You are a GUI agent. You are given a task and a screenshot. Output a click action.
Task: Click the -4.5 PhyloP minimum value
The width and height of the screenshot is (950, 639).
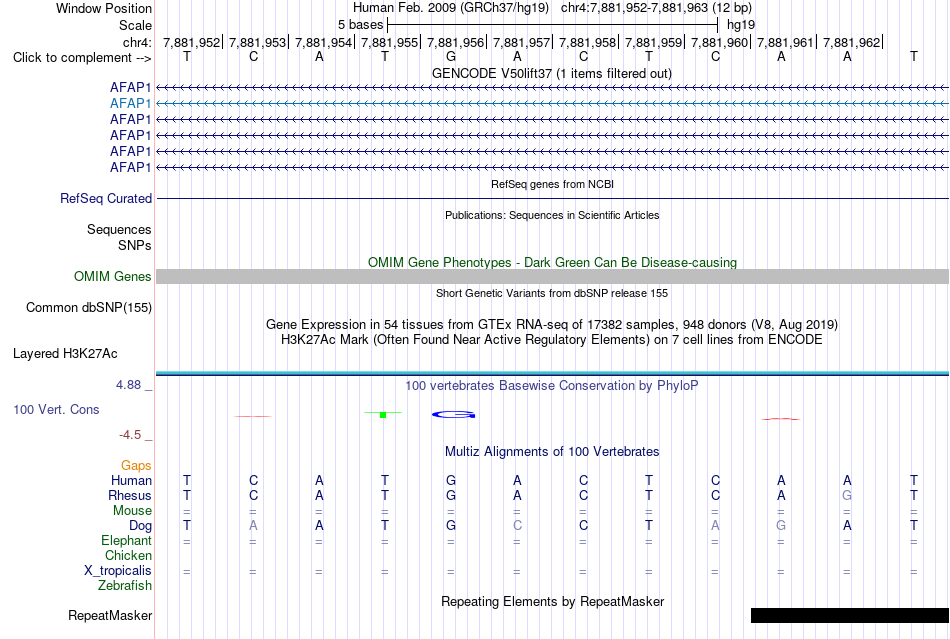130,435
